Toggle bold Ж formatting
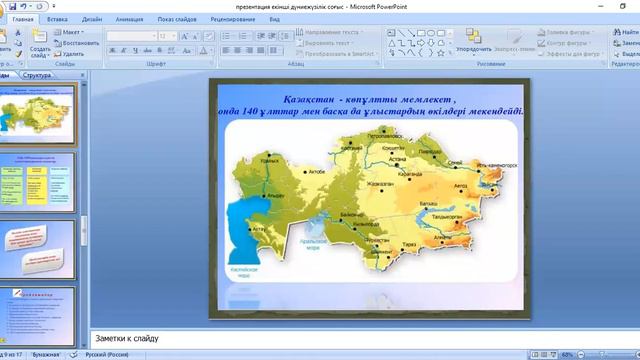640x360 pixels. (x=112, y=50)
